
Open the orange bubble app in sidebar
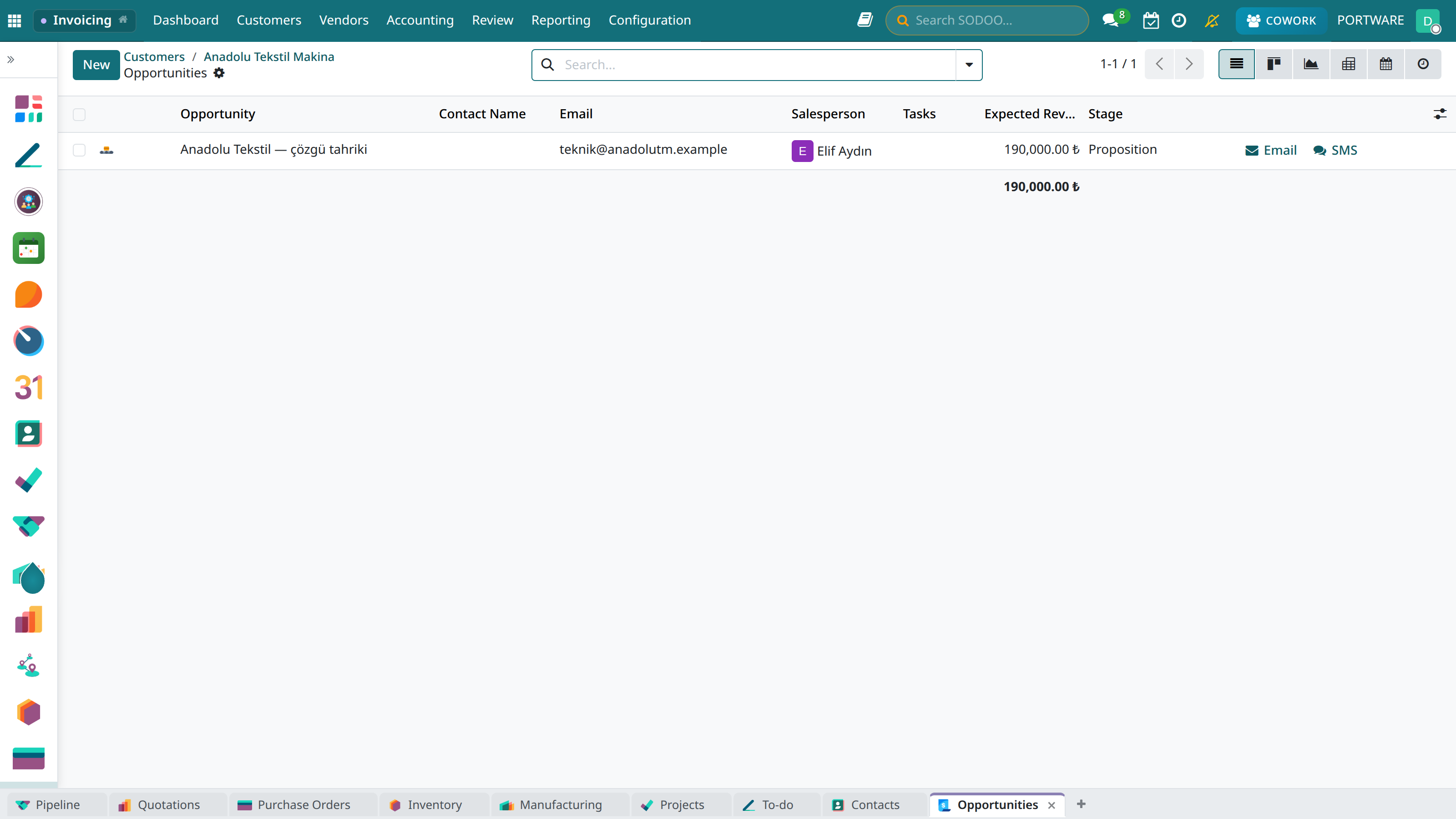[x=28, y=294]
